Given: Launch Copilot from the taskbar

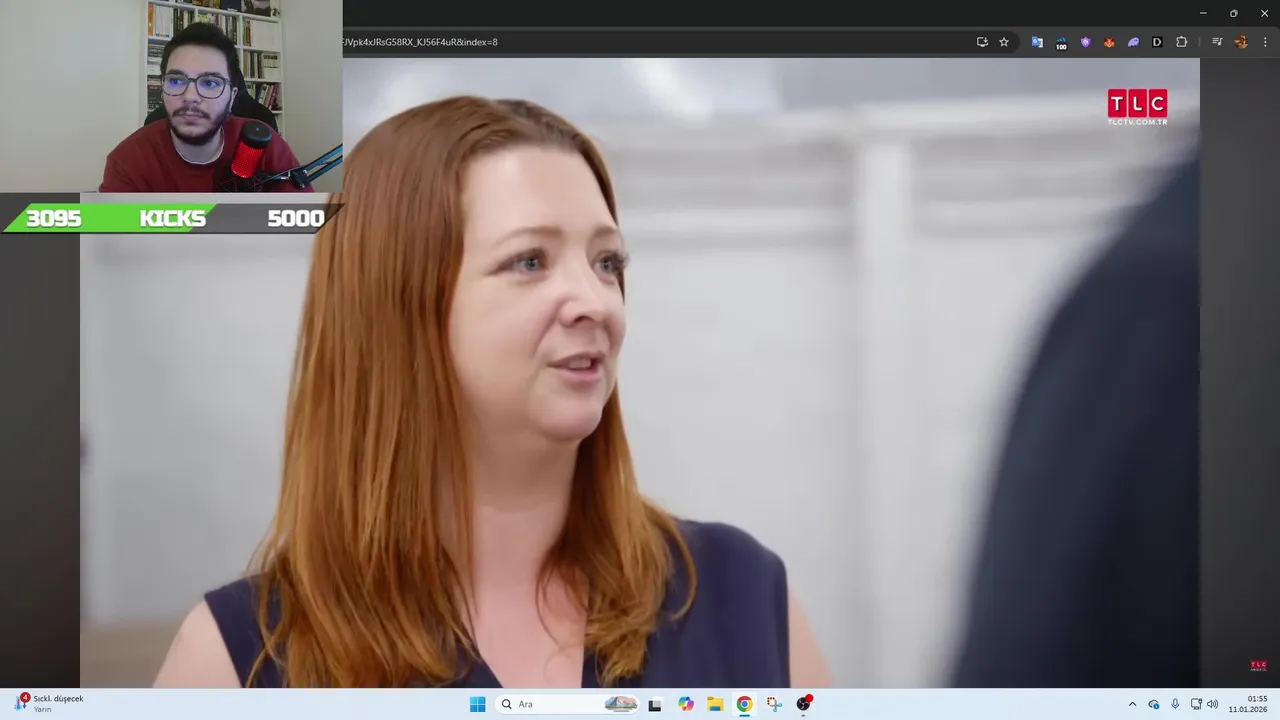Looking at the screenshot, I should (686, 704).
